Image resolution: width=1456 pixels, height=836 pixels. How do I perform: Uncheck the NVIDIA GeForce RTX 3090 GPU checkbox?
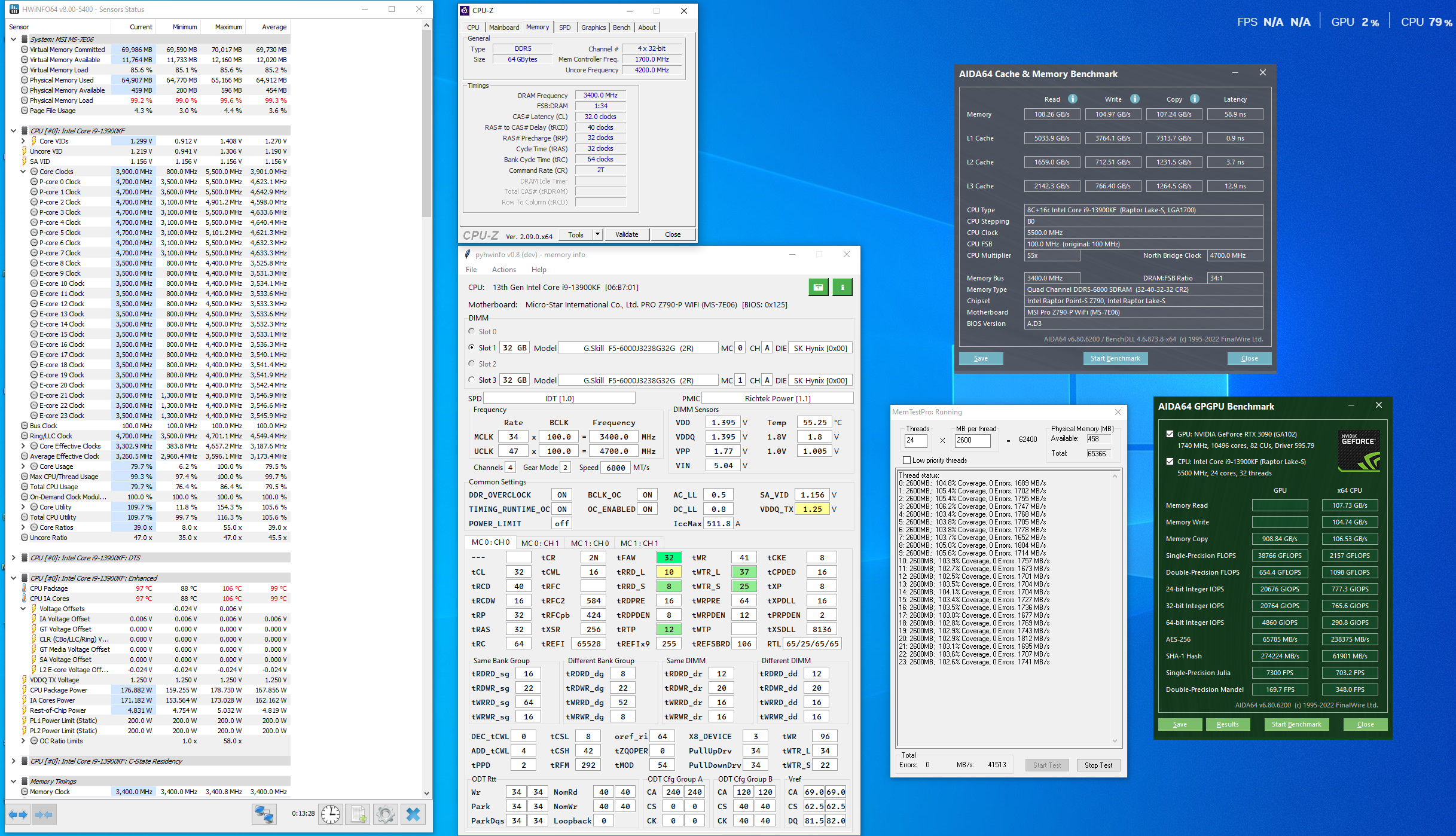coord(1170,434)
